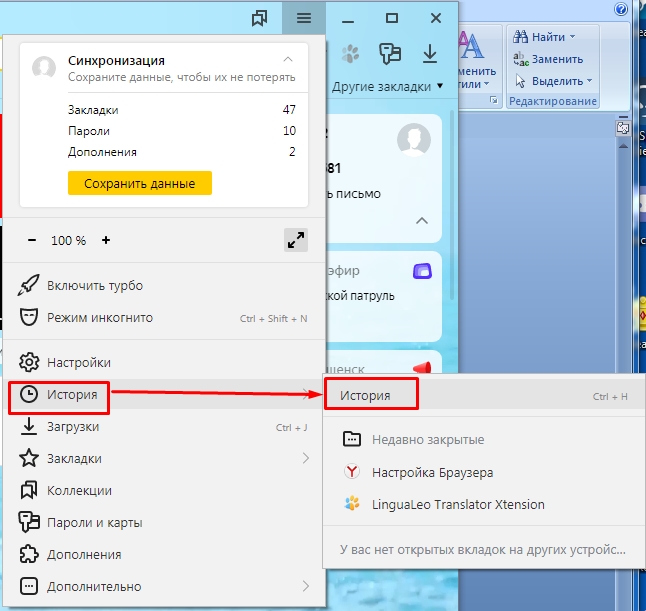This screenshot has width=646, height=611.
Task: Click the puzzle piece extensions icon
Action: 29,554
